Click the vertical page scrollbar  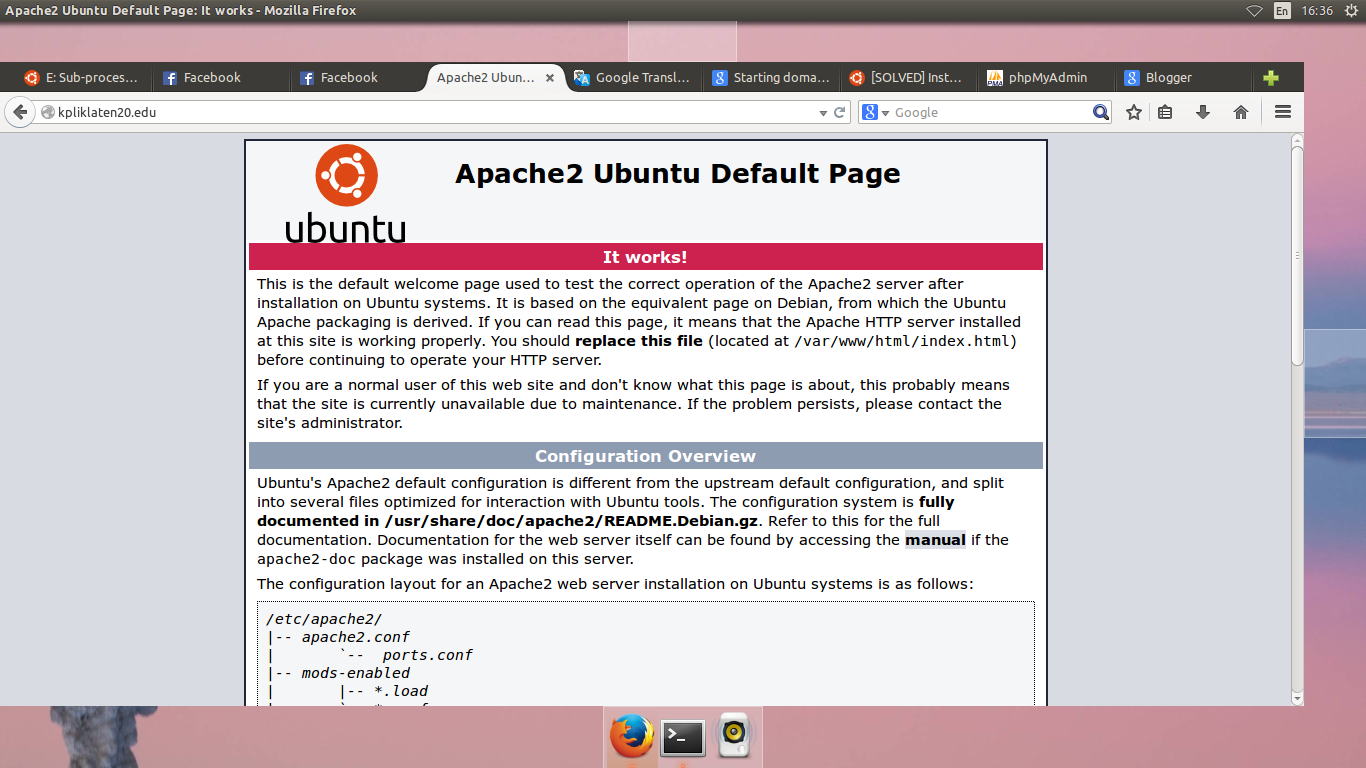1297,254
